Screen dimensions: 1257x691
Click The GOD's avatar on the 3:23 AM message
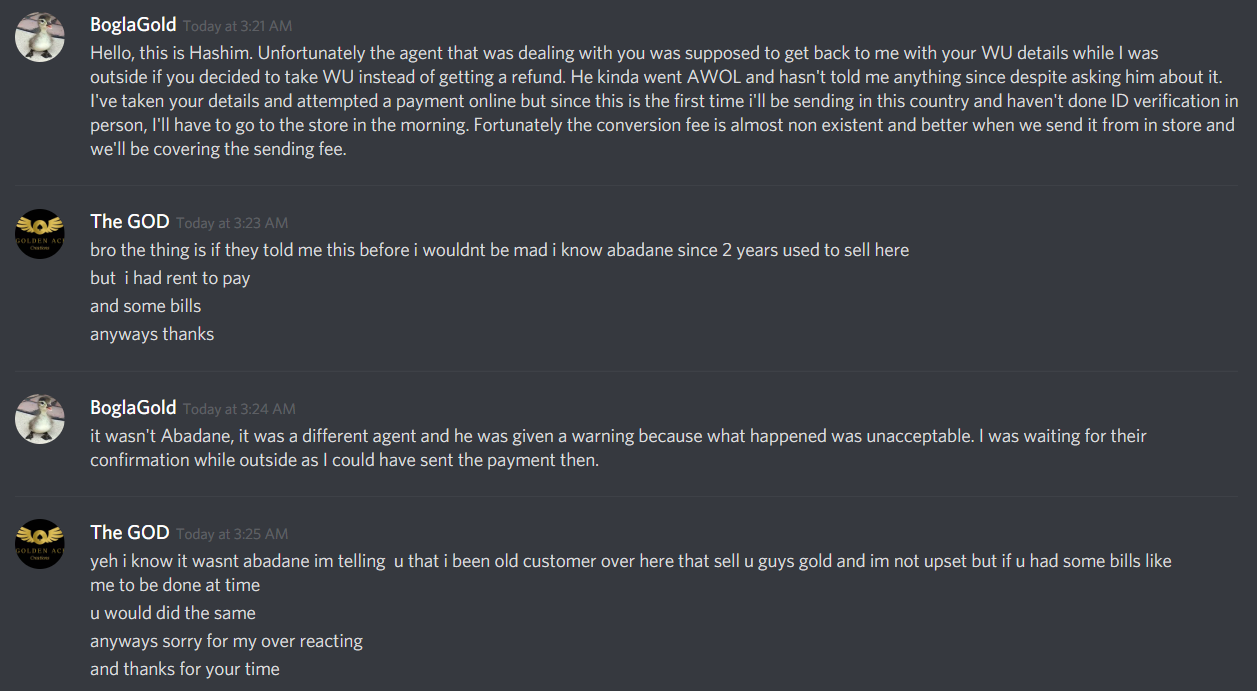[x=40, y=234]
